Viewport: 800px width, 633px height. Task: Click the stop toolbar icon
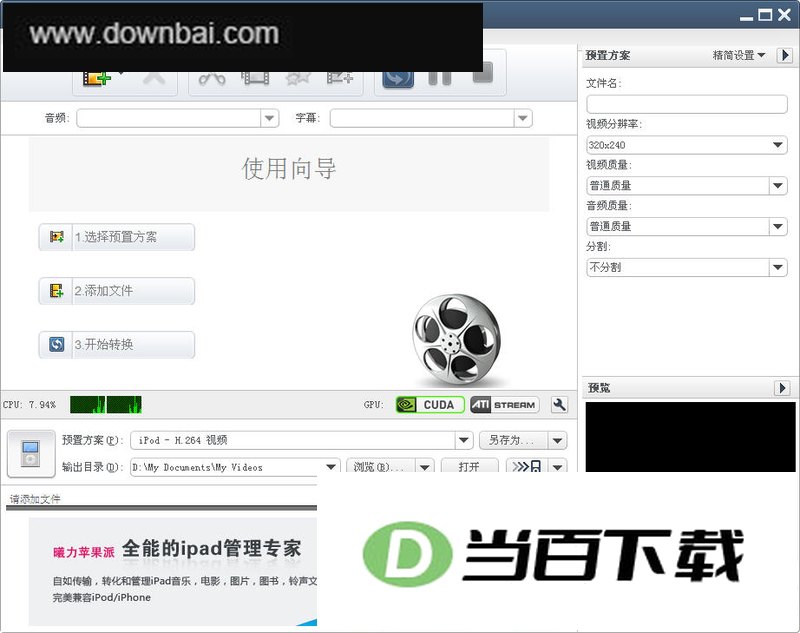pyautogui.click(x=483, y=73)
